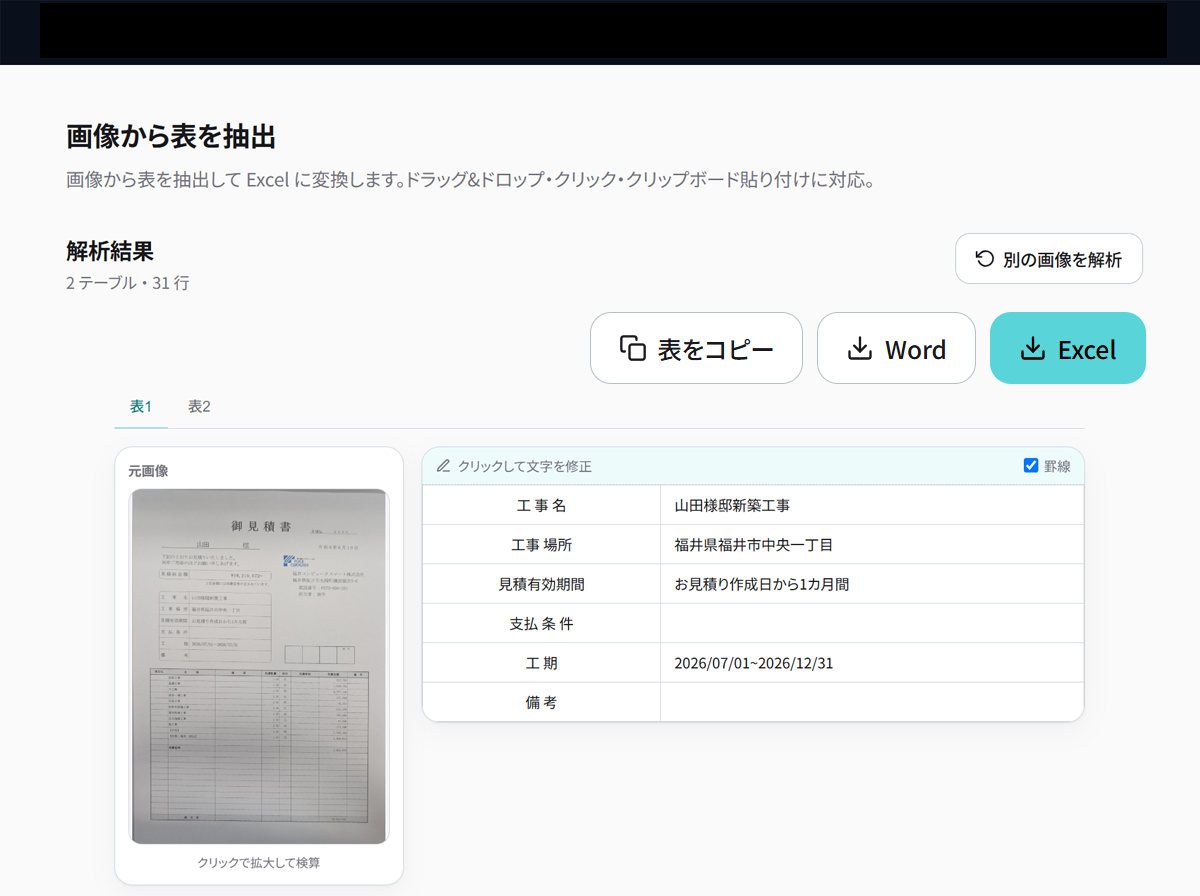
Task: Switch to the 表2 tab
Action: (x=199, y=407)
